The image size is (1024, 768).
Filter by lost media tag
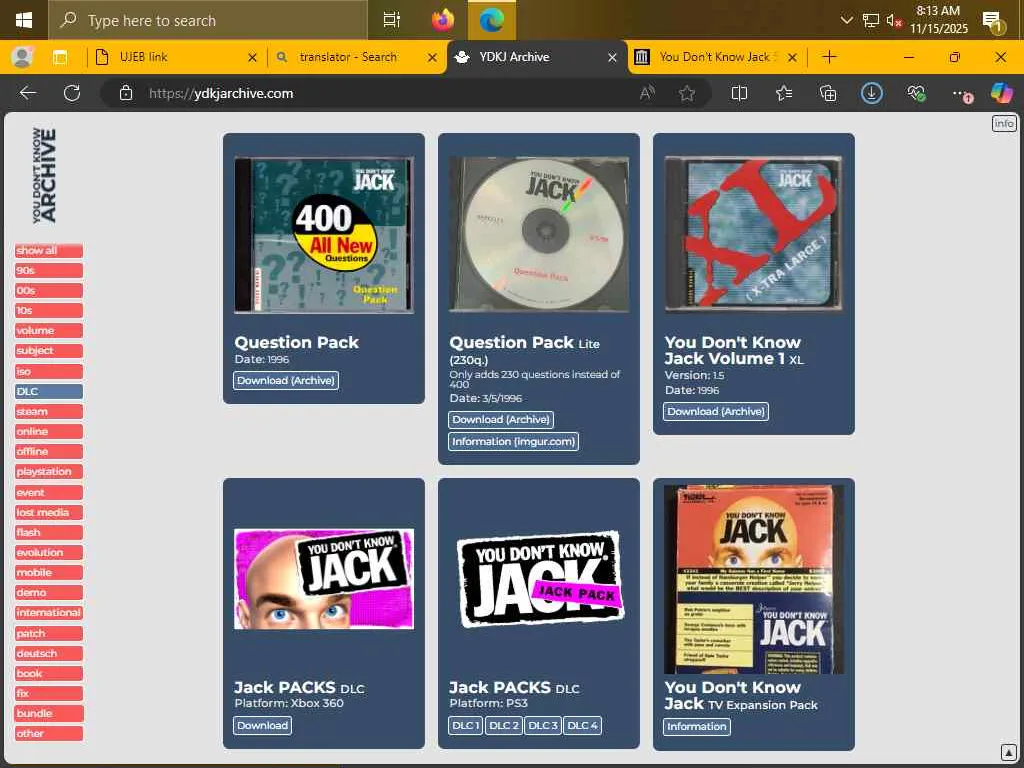pyautogui.click(x=49, y=513)
